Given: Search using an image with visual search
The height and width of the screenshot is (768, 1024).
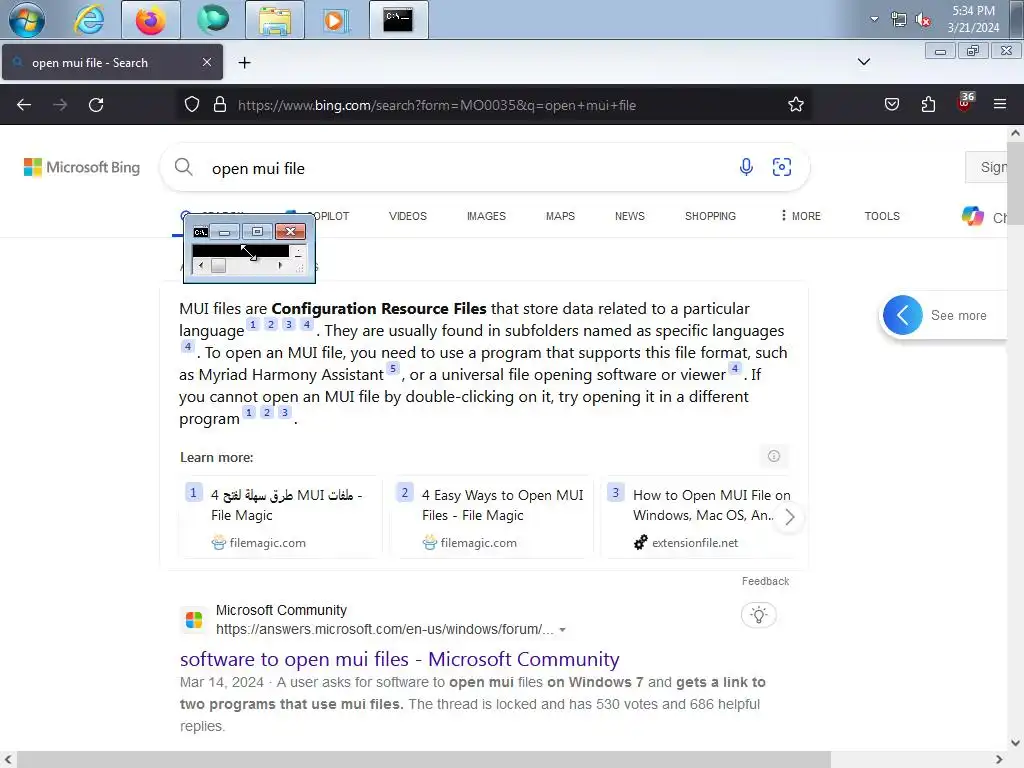Looking at the screenshot, I should [x=782, y=167].
